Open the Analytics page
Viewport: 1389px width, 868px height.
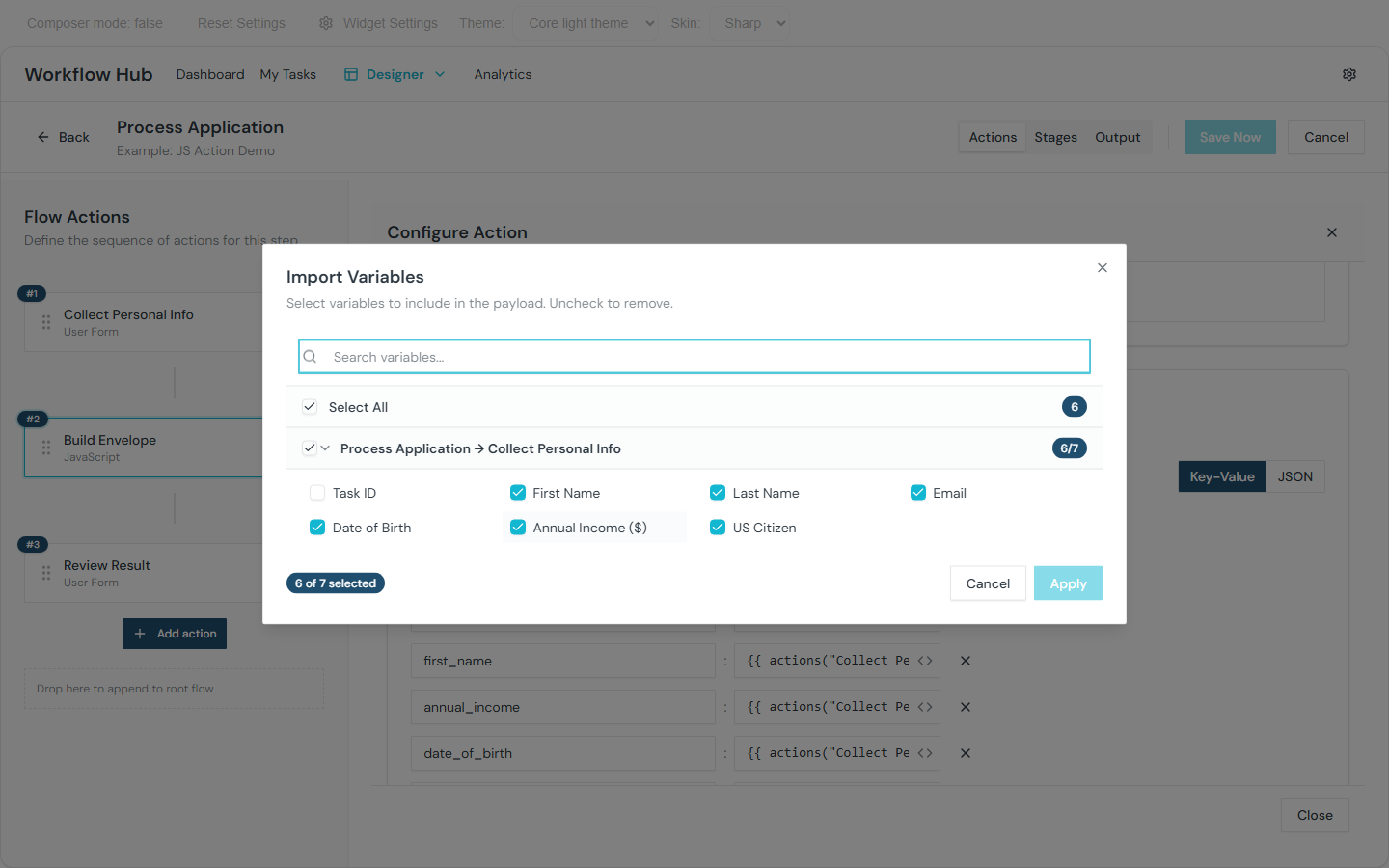[503, 74]
